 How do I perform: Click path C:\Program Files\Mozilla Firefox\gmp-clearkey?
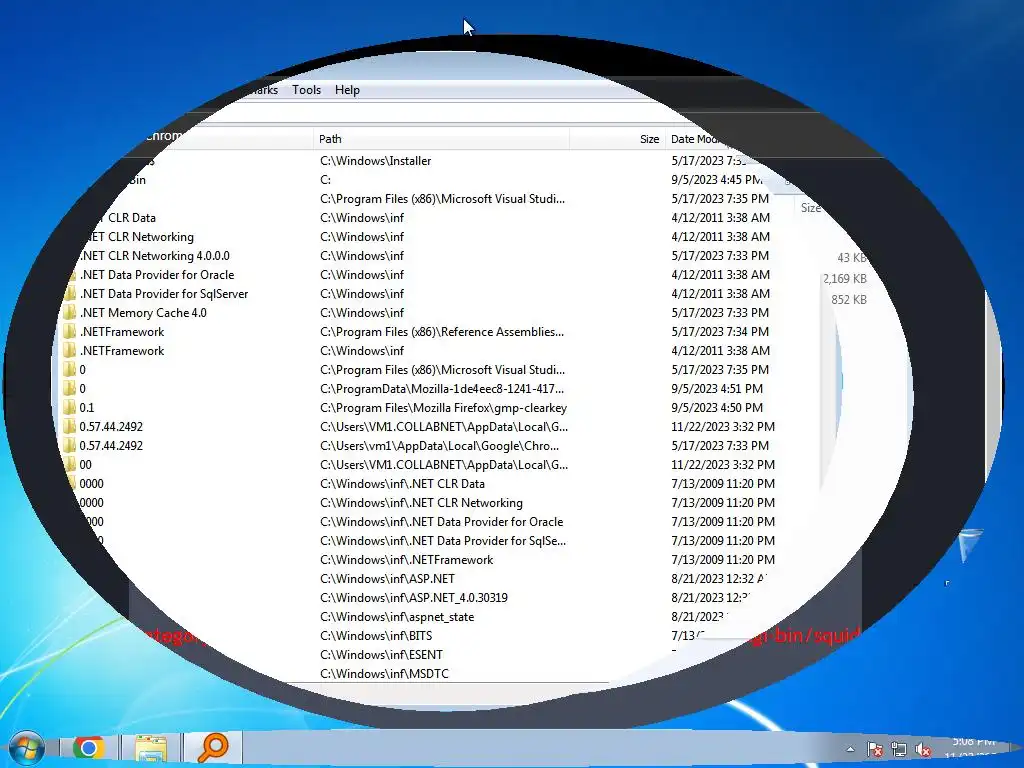tap(443, 408)
